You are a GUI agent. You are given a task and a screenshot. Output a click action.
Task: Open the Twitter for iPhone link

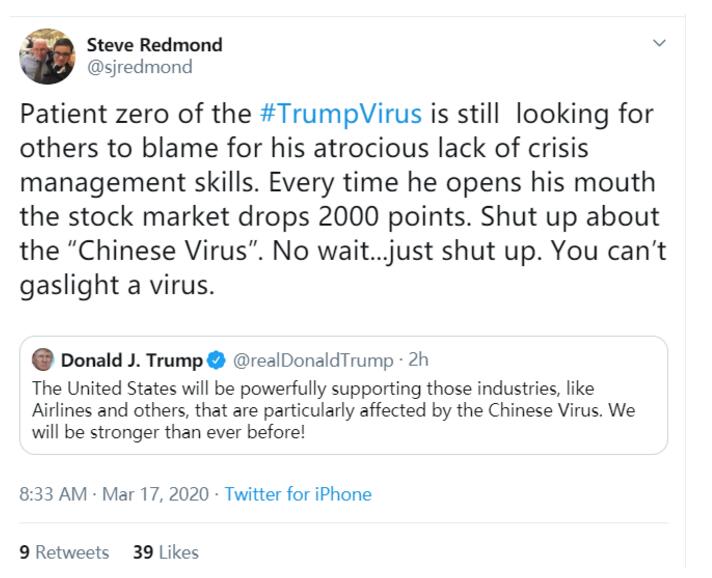tap(298, 494)
